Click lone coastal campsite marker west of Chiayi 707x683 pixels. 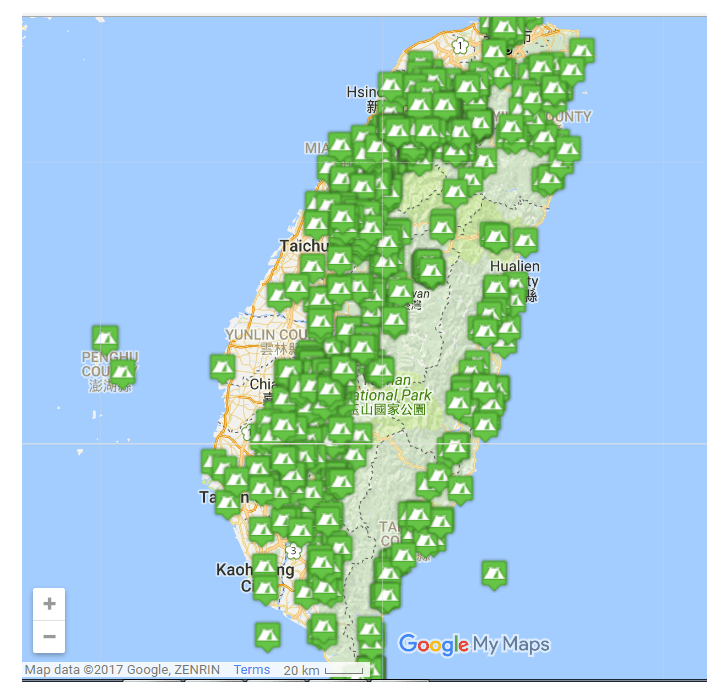click(223, 367)
